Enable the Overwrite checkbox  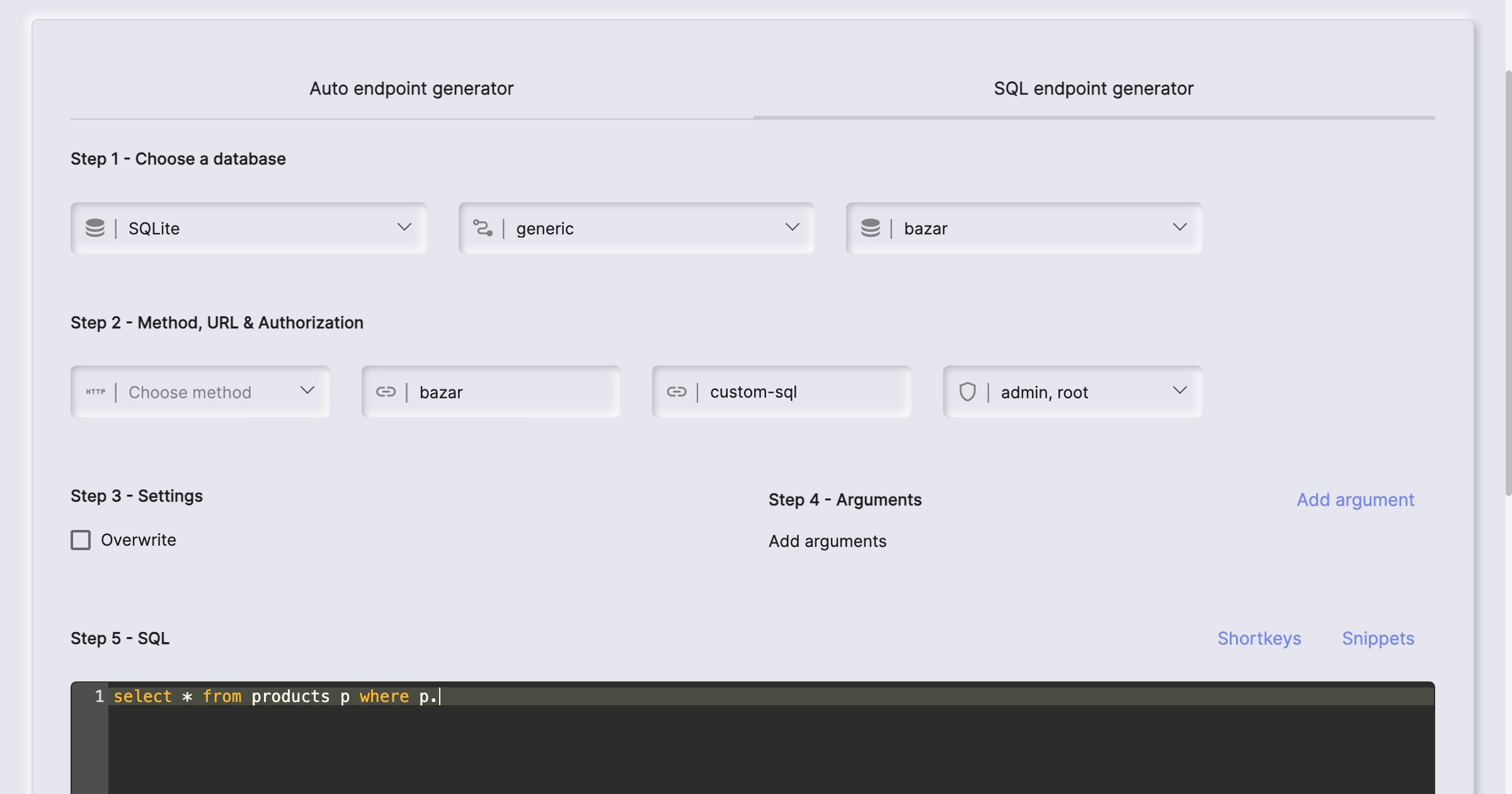[81, 540]
